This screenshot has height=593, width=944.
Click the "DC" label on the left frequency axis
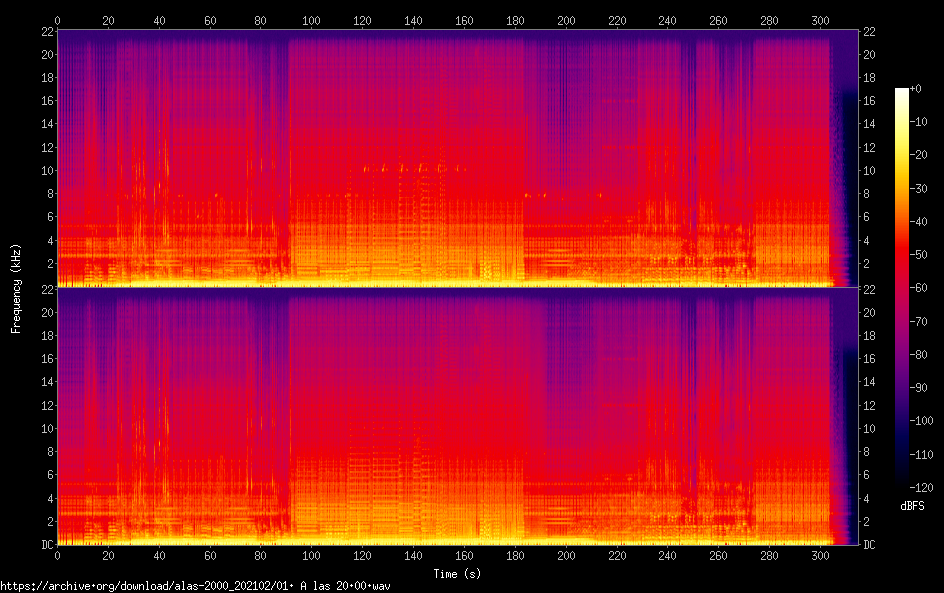click(x=47, y=545)
